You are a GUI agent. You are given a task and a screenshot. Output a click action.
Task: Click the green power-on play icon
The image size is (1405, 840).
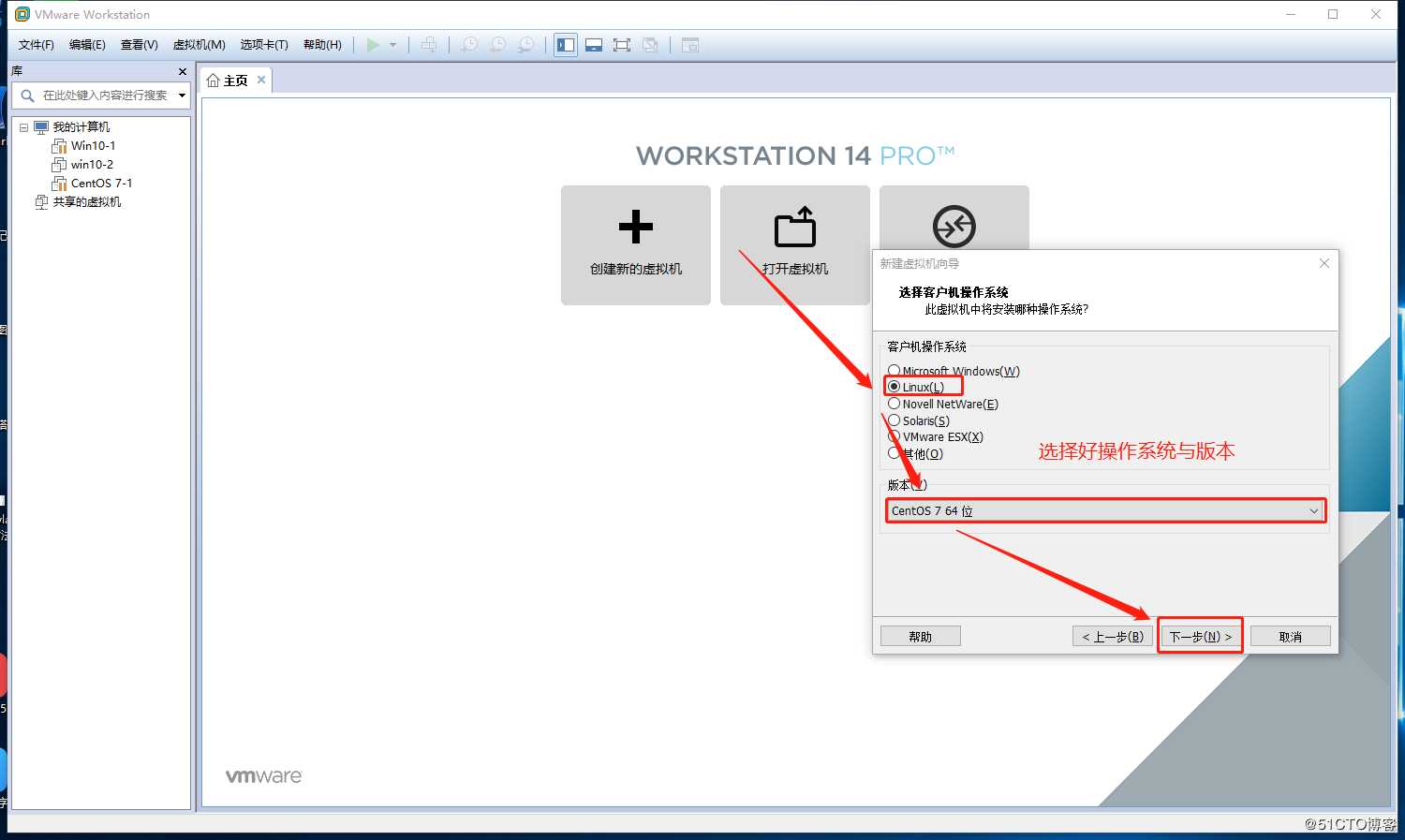[373, 45]
